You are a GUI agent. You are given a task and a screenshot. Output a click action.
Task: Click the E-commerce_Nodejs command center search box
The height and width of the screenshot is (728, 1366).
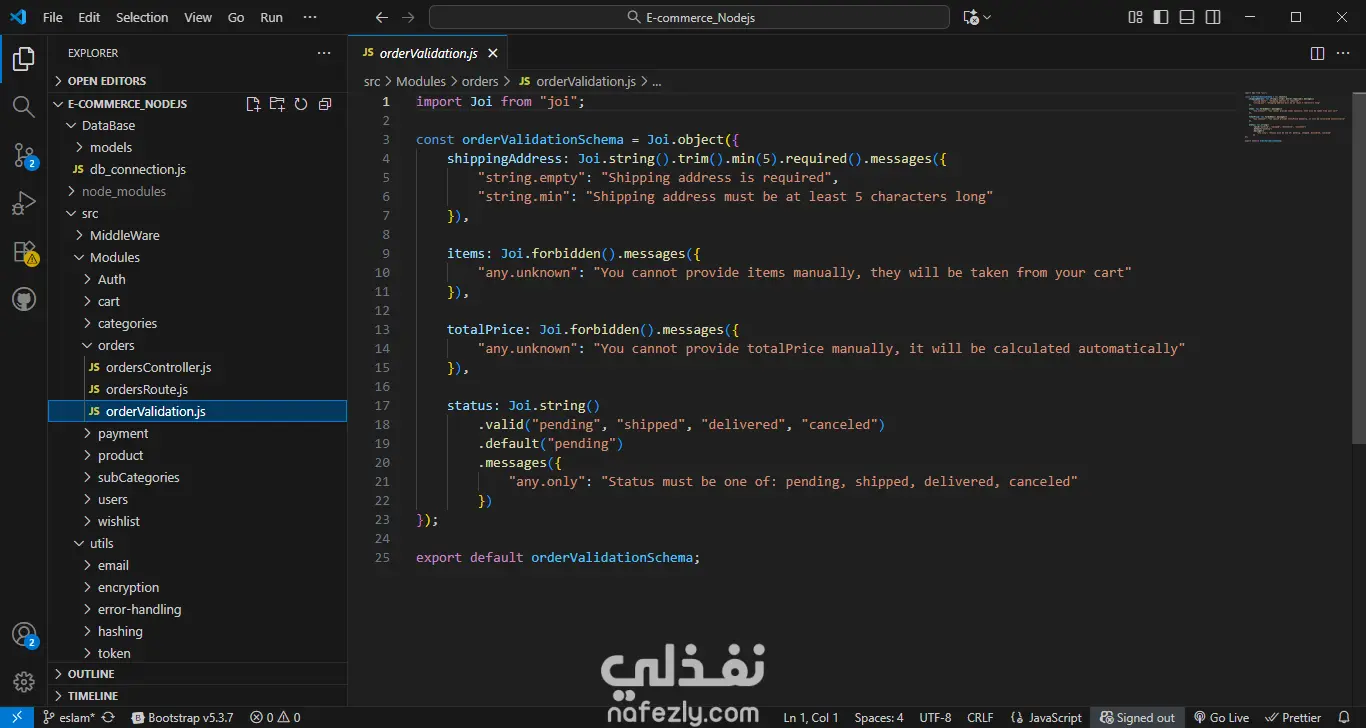tap(689, 17)
